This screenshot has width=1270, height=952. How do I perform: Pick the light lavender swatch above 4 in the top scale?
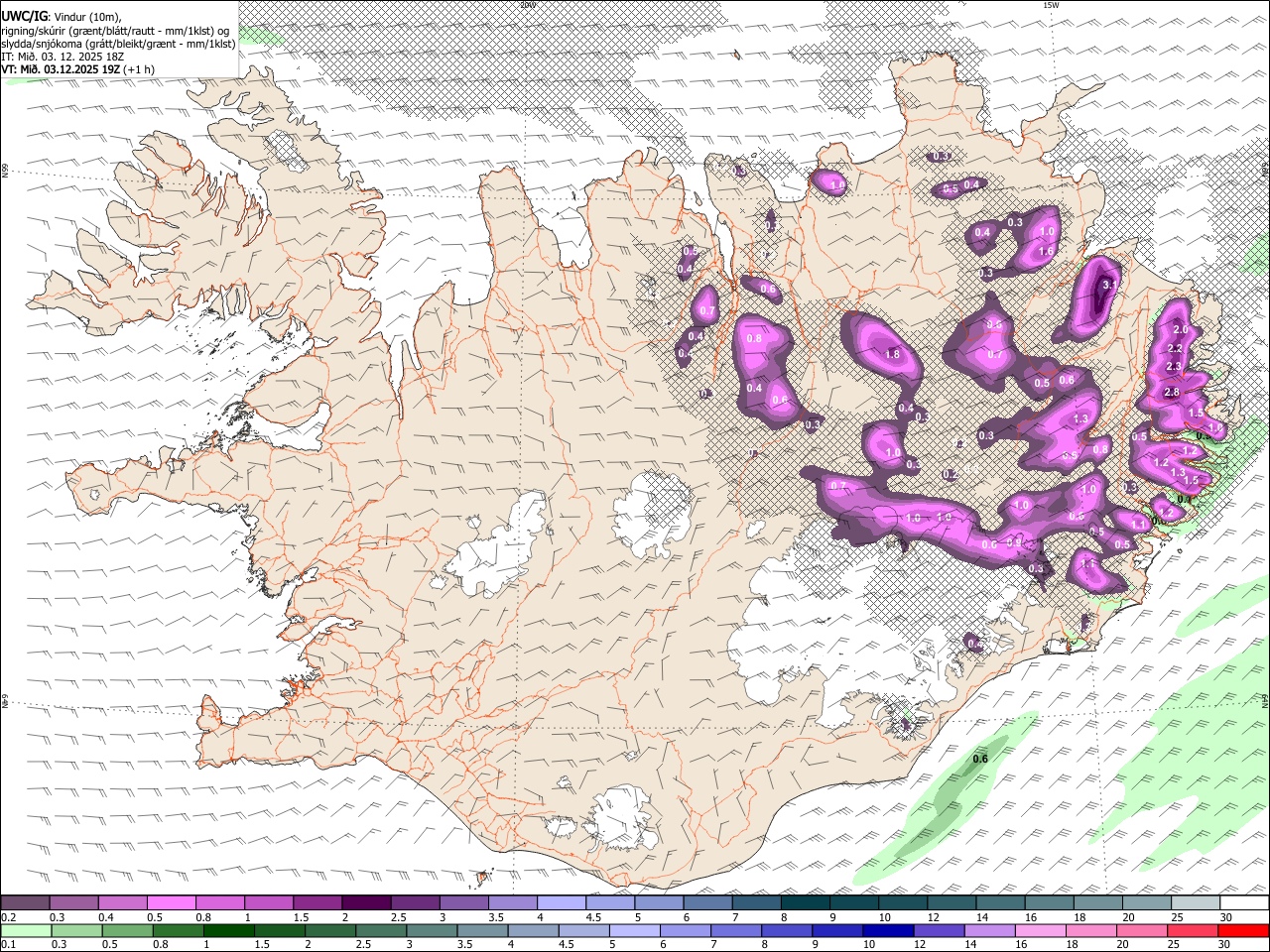click(x=561, y=903)
